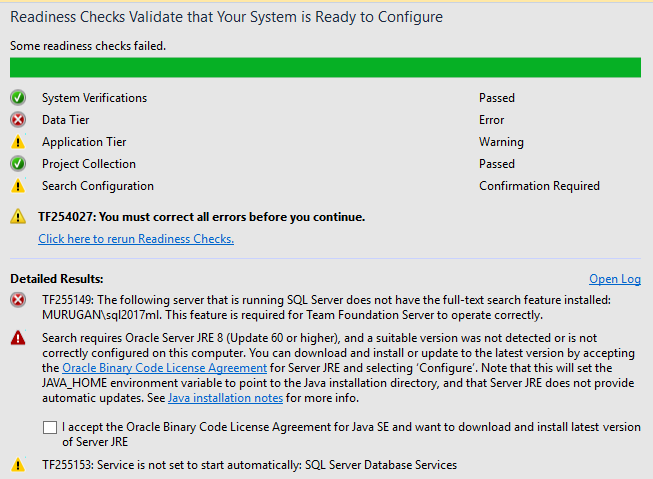This screenshot has height=479, width=653.
Task: Click the Application Tier Warning status
Action: [501, 142]
